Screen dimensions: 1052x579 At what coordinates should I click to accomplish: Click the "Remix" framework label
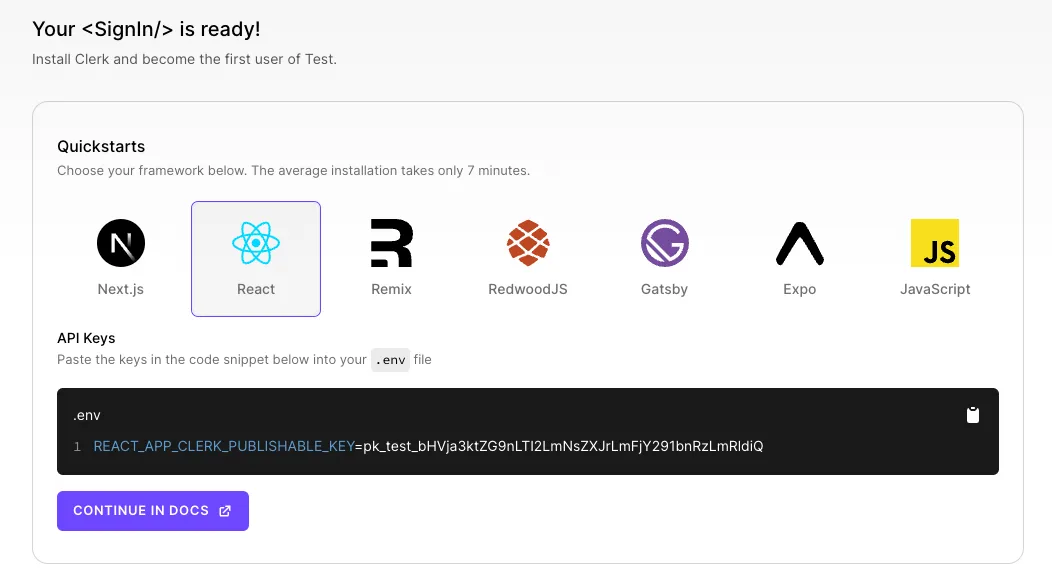(x=391, y=289)
